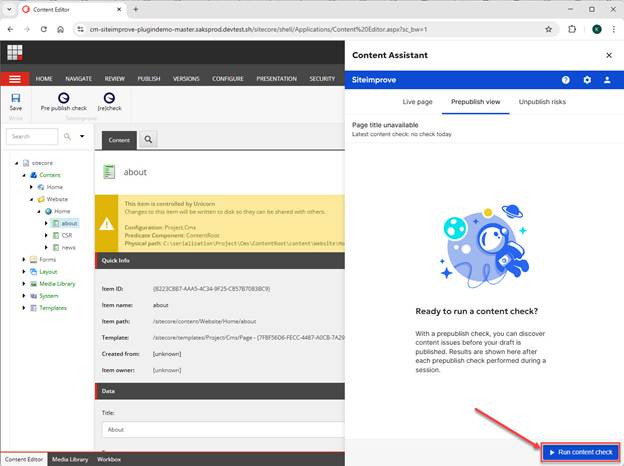Reload the page with the refresh icon
Viewport: 624px width, 466px height.
click(44, 29)
